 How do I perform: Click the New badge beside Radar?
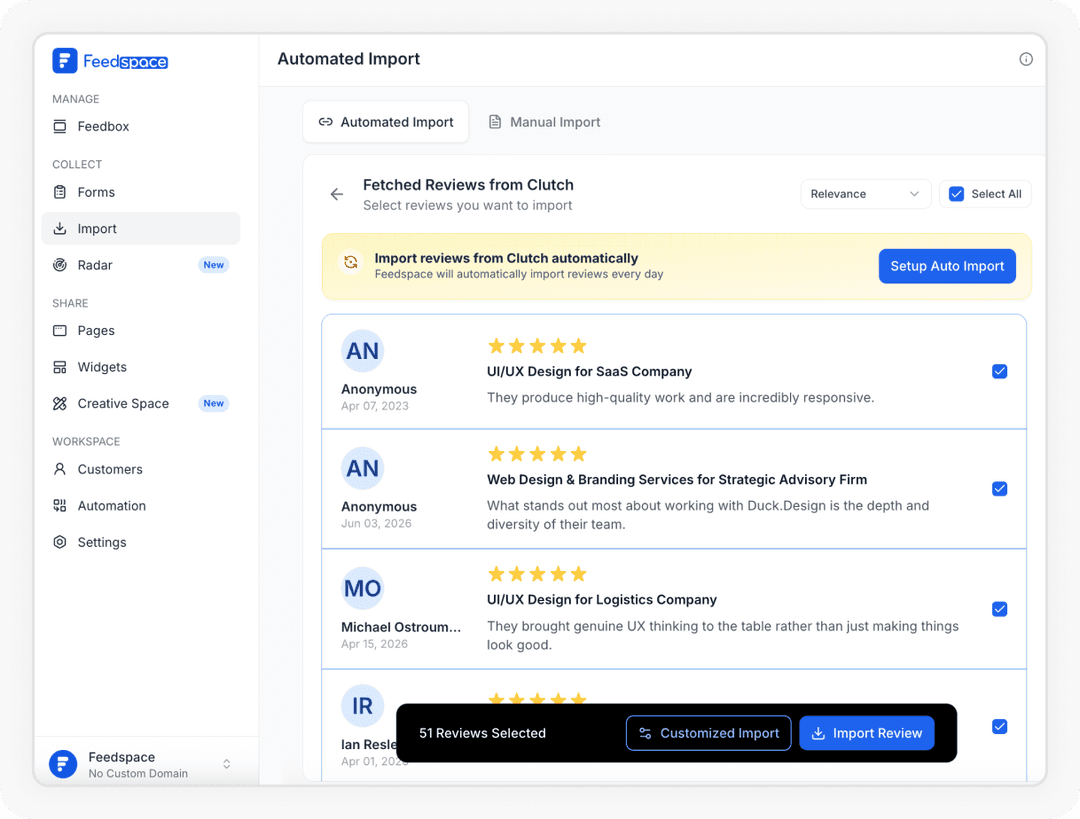click(x=214, y=265)
